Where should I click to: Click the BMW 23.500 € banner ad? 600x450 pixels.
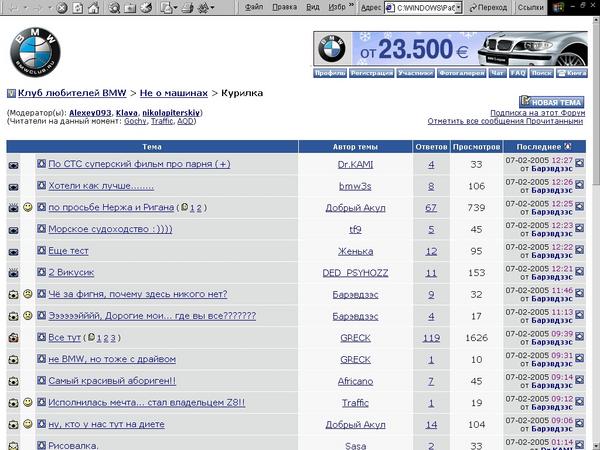[450, 49]
